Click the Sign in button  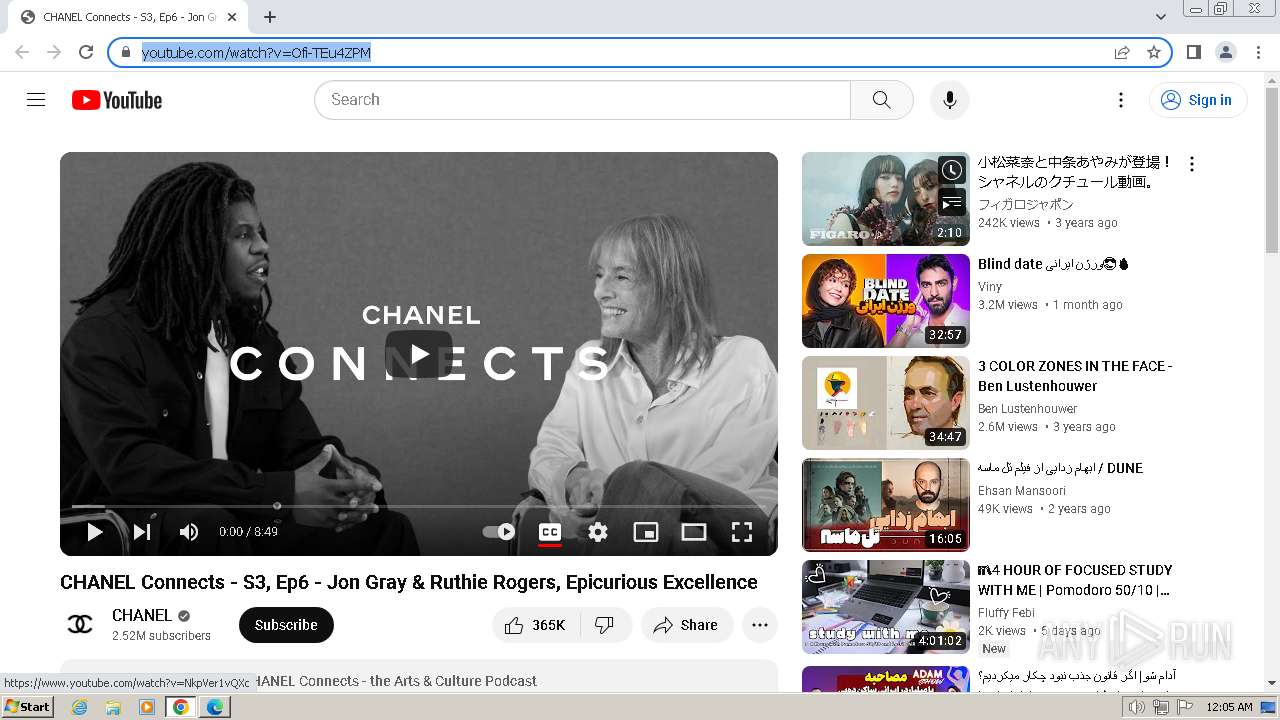pos(1198,100)
